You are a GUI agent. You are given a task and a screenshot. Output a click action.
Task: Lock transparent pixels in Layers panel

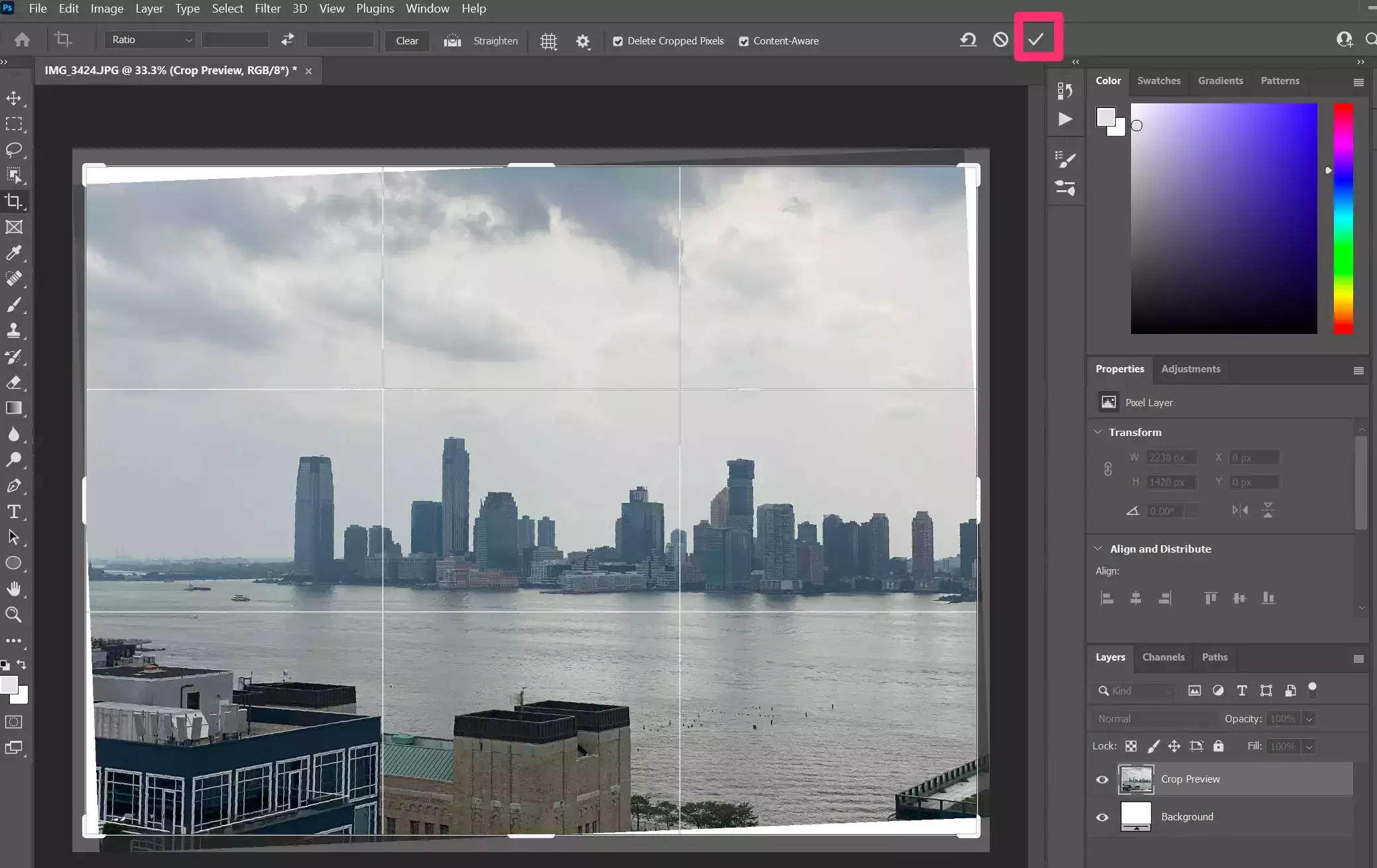1131,746
